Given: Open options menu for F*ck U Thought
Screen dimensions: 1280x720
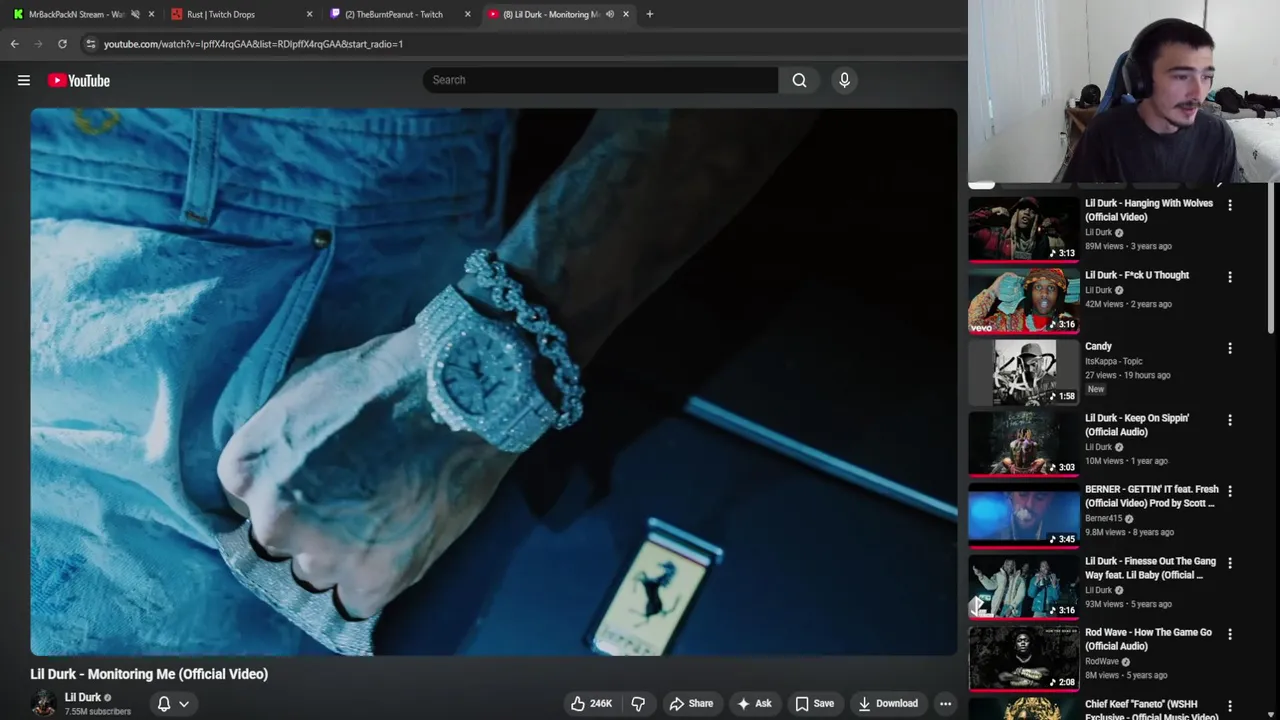Looking at the screenshot, I should pos(1230,277).
